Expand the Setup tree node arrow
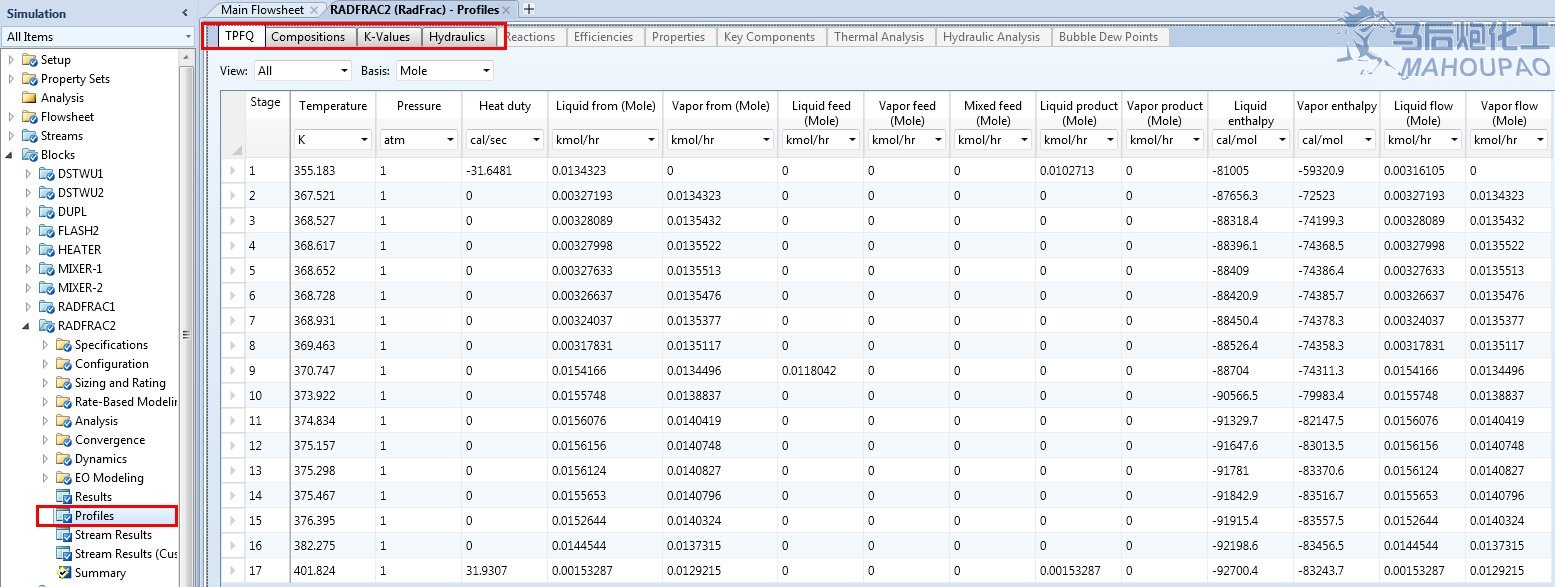 (x=11, y=60)
